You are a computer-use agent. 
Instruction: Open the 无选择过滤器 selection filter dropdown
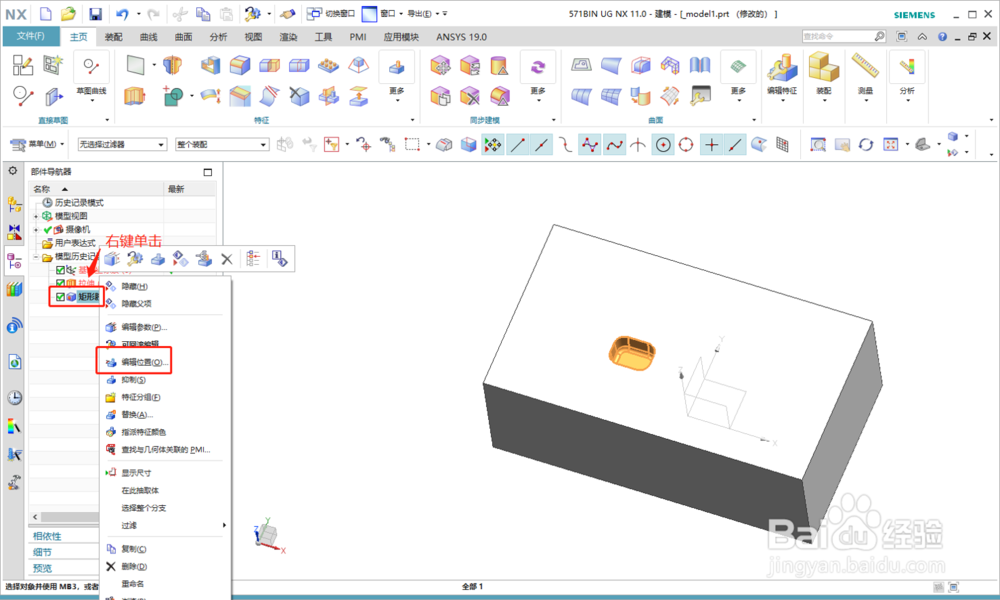[x=122, y=145]
